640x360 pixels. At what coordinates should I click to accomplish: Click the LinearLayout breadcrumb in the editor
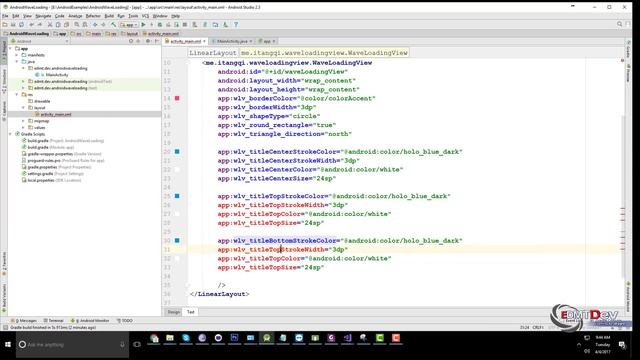pyautogui.click(x=213, y=53)
